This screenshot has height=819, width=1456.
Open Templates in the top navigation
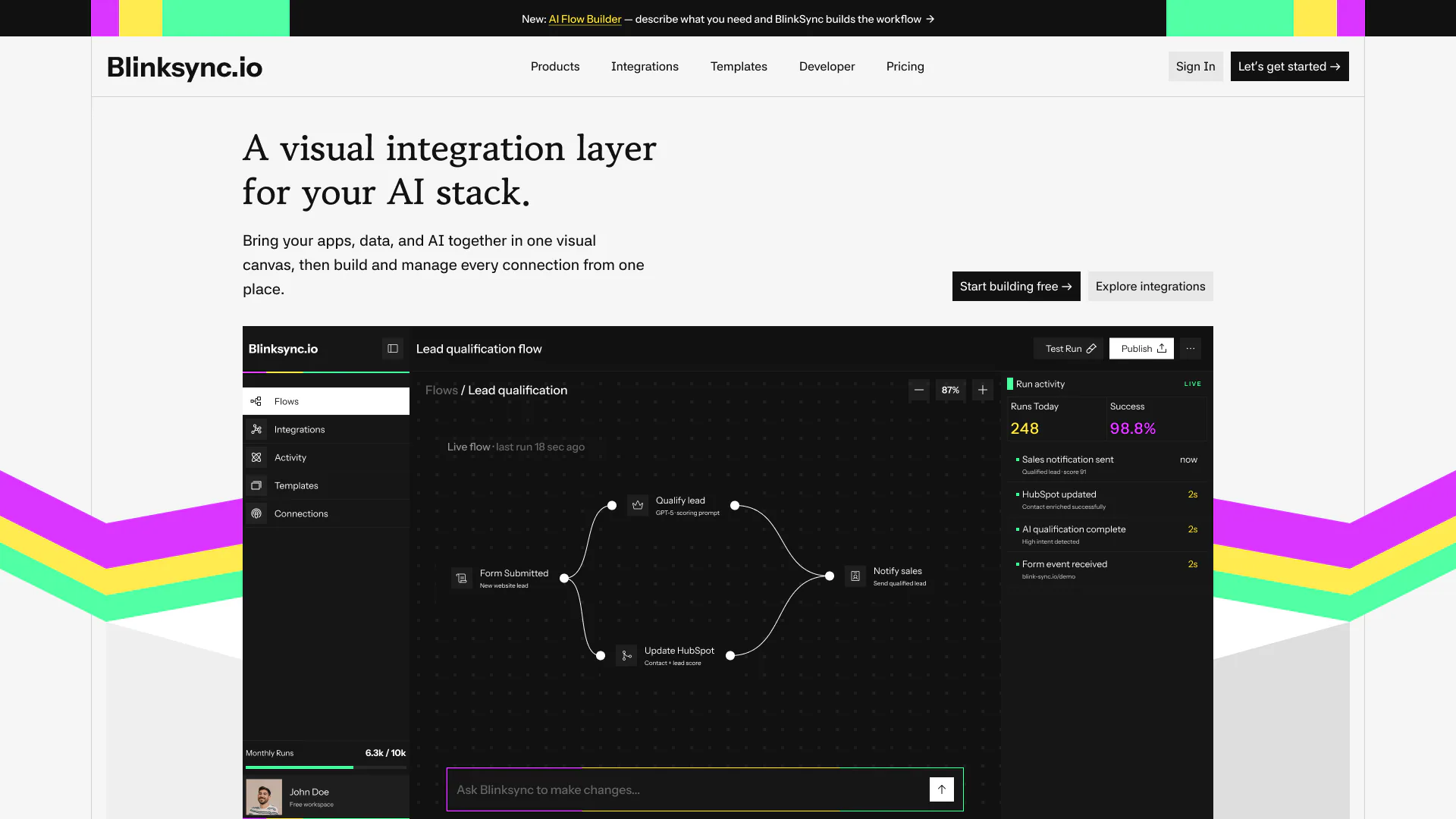(739, 67)
